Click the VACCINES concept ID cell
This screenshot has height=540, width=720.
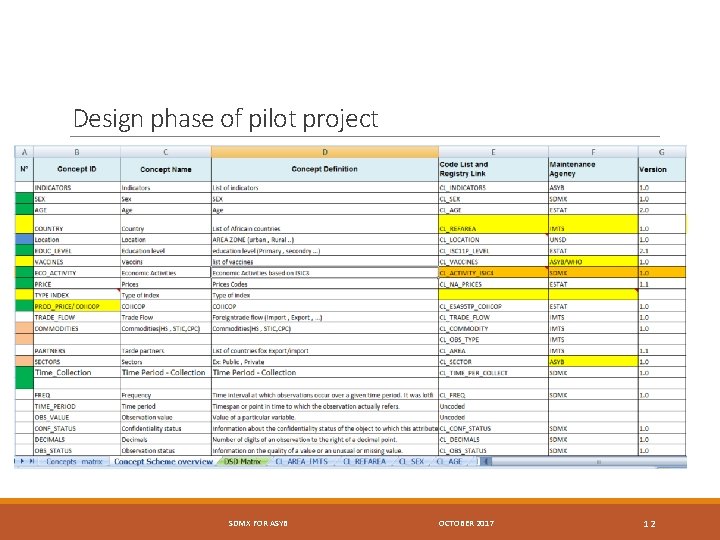pos(77,262)
